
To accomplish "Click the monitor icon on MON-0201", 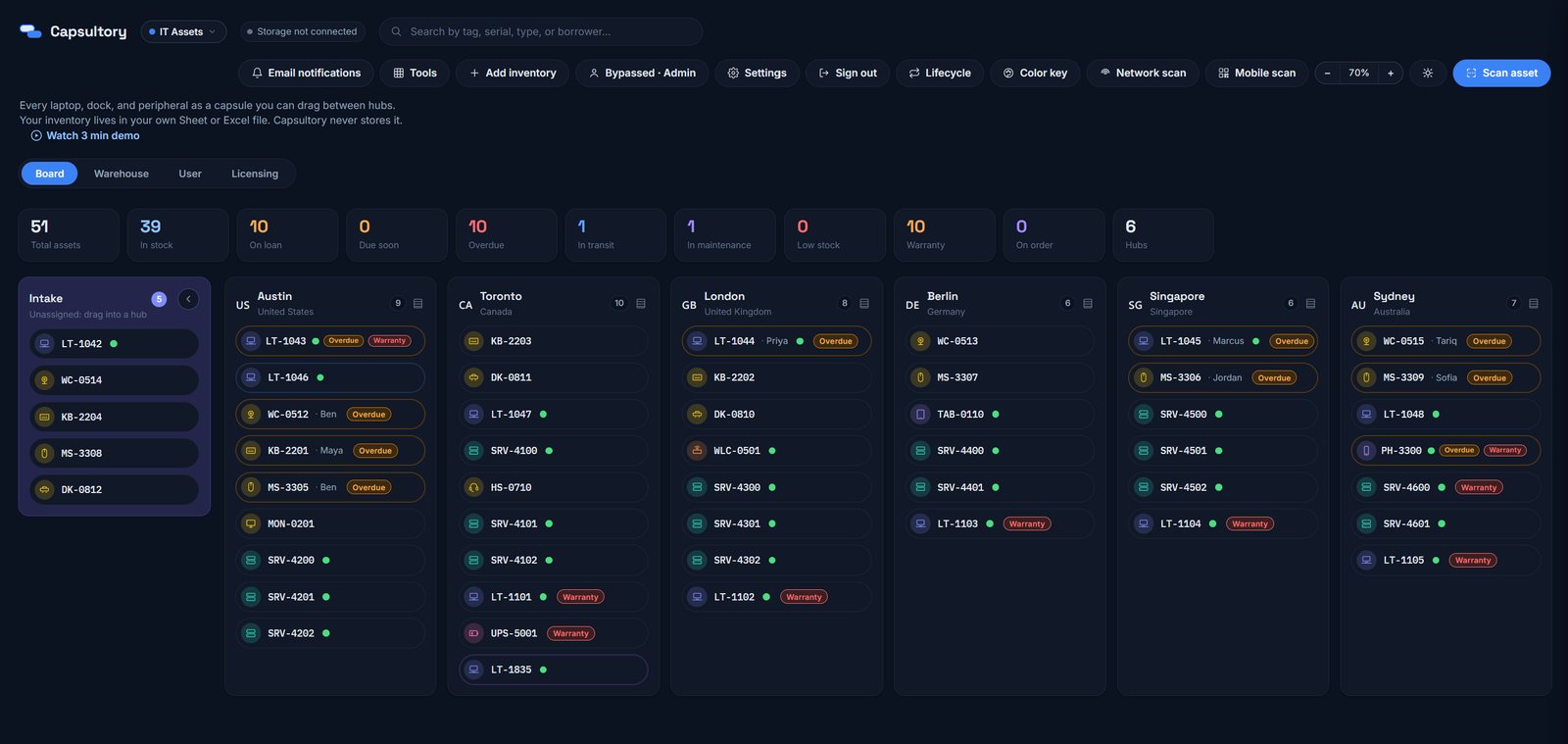I will click(251, 524).
